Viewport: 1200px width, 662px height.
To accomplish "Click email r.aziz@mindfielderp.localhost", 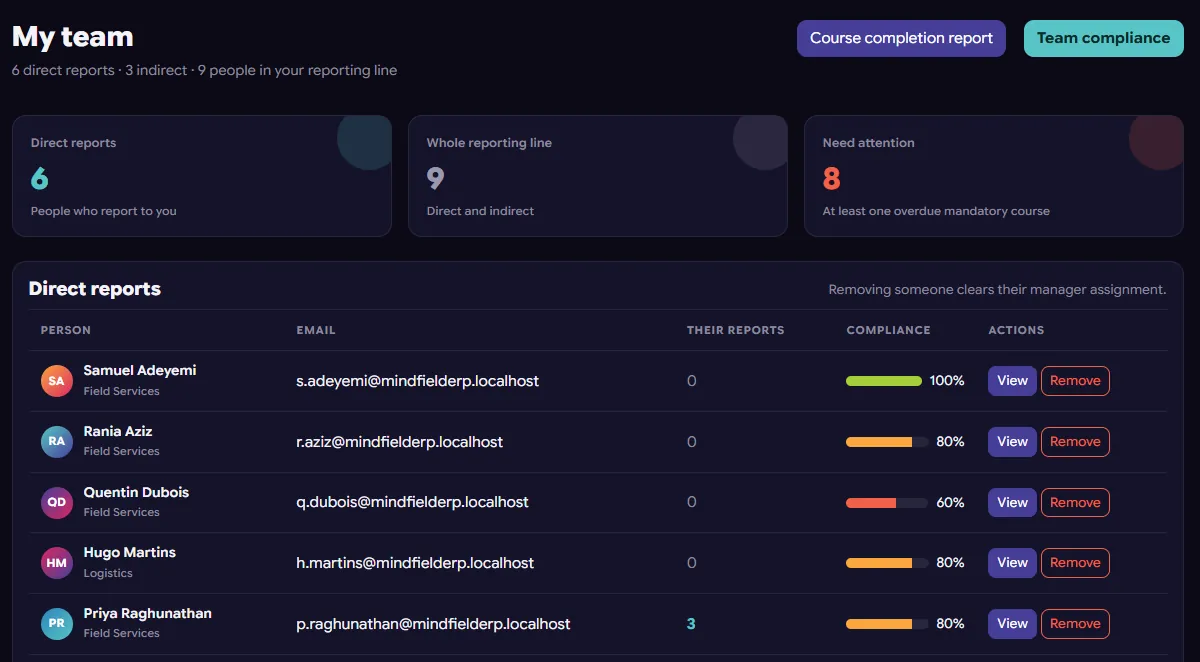I will pyautogui.click(x=400, y=442).
